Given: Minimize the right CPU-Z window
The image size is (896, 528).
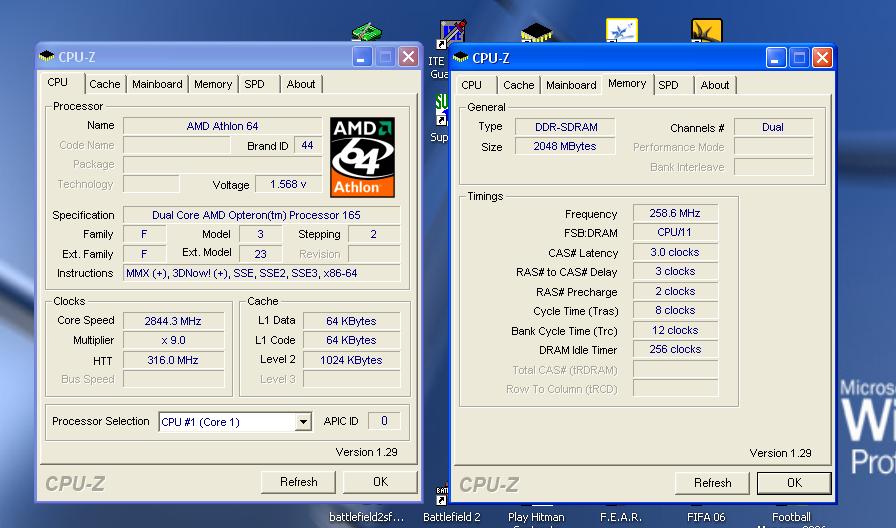Looking at the screenshot, I should coord(776,58).
